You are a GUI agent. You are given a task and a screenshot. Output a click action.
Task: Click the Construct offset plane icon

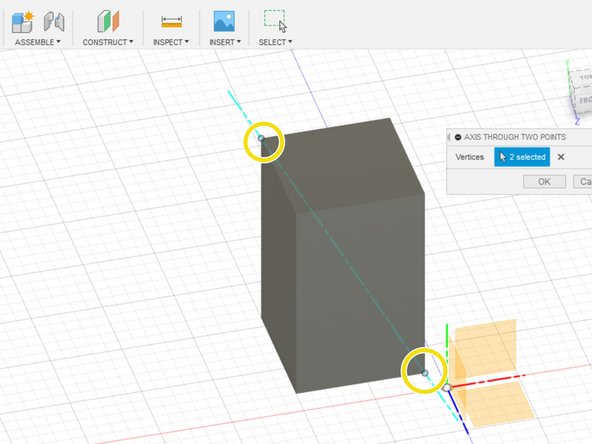click(x=108, y=21)
